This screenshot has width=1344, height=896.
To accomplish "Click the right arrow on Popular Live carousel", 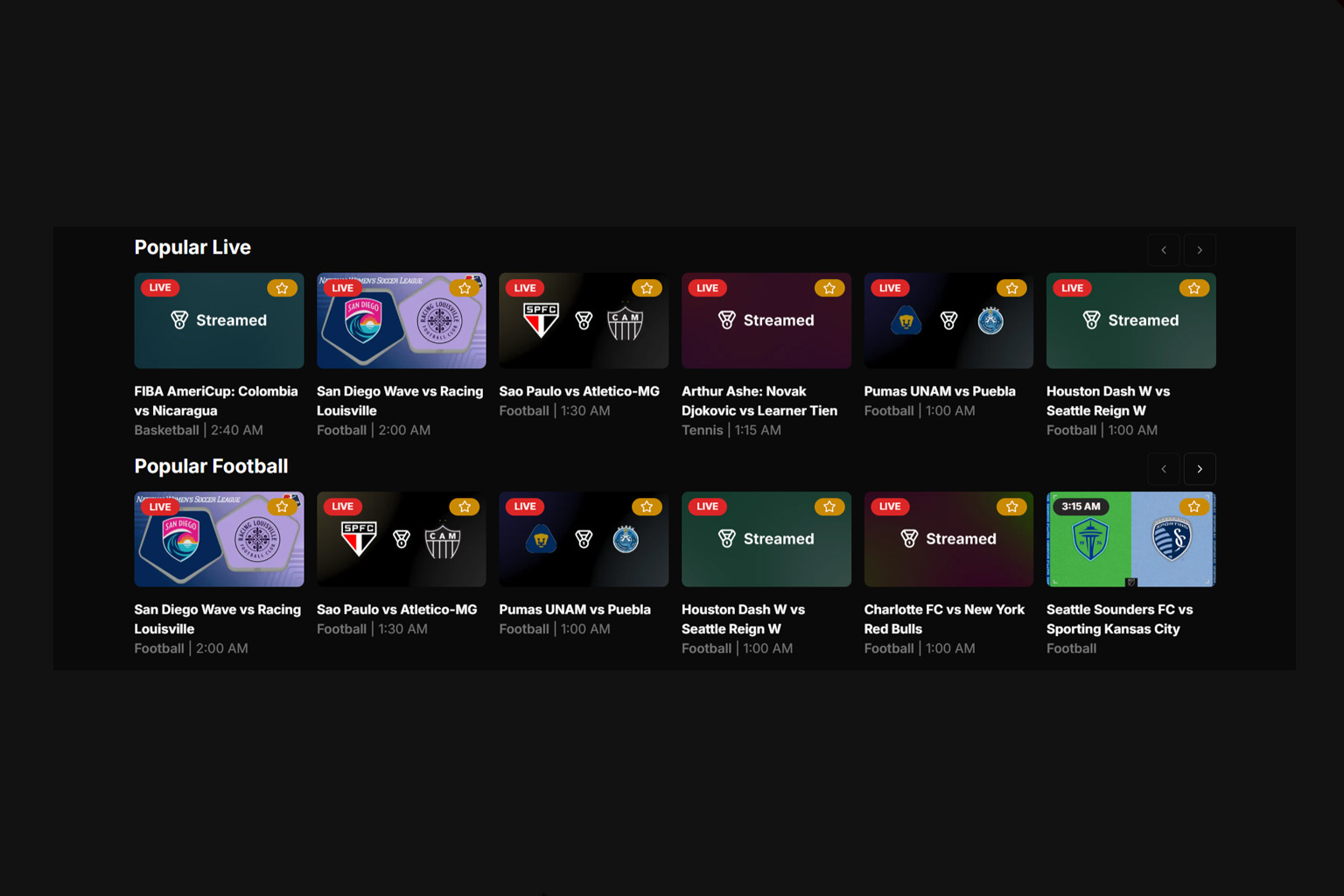I will (x=1200, y=250).
